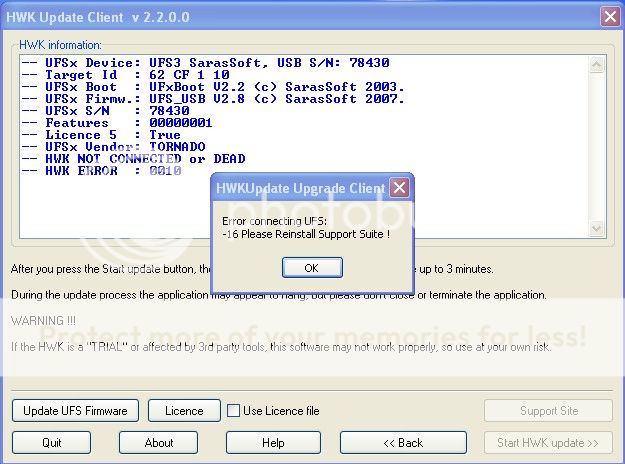Image resolution: width=625 pixels, height=464 pixels.
Task: Click the HWK information scroll down arrow
Action: pos(597,228)
